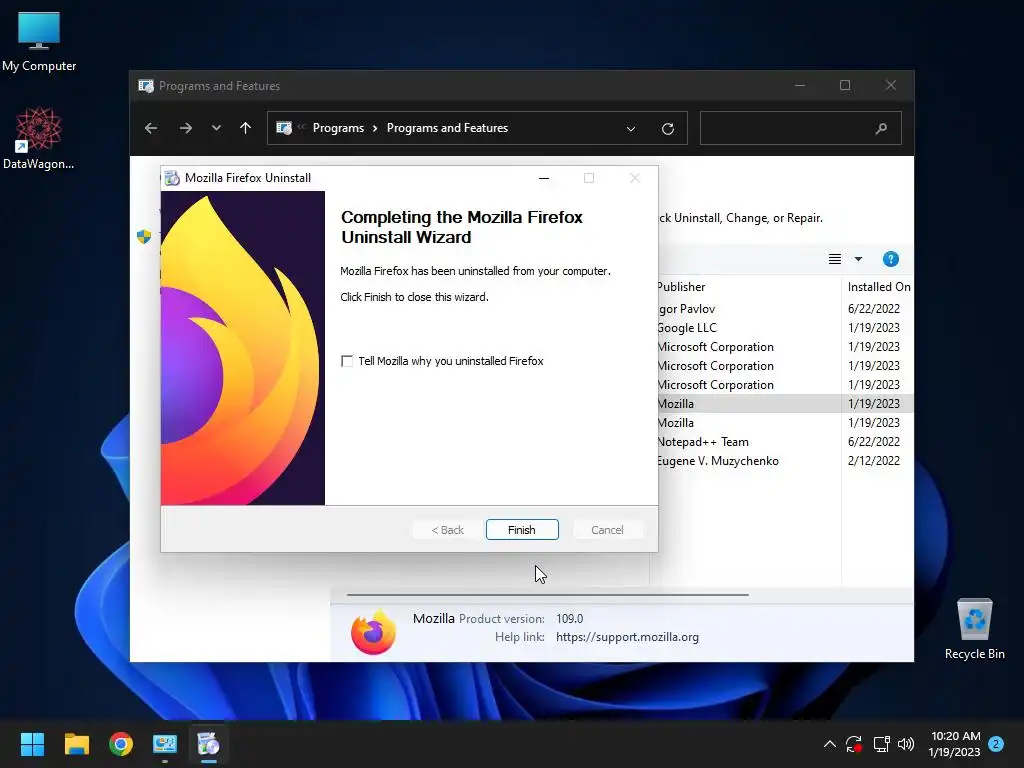Refresh the Programs and Features list
The image size is (1024, 768).
667,129
